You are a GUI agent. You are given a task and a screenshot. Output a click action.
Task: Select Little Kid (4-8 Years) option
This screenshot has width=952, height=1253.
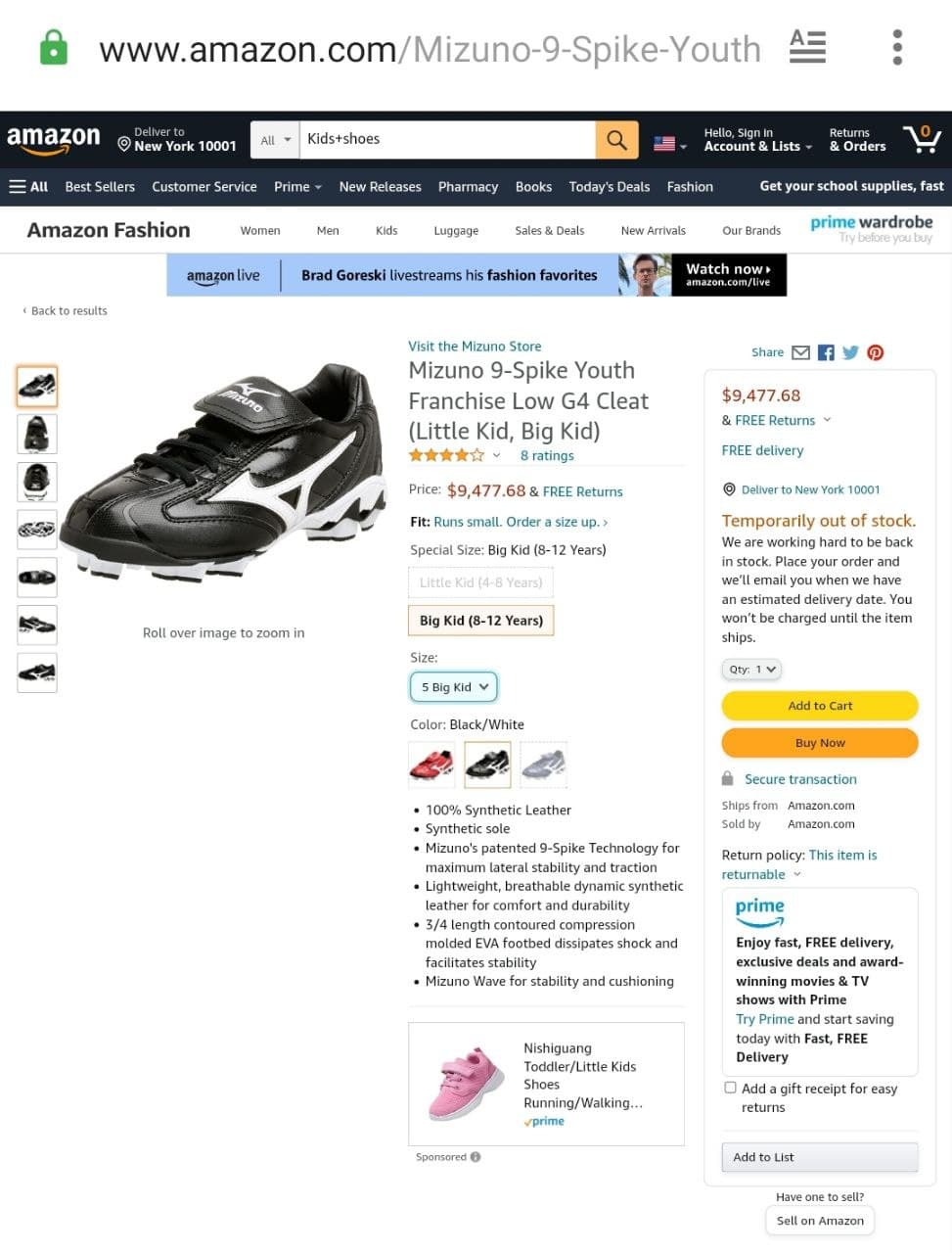tap(480, 582)
